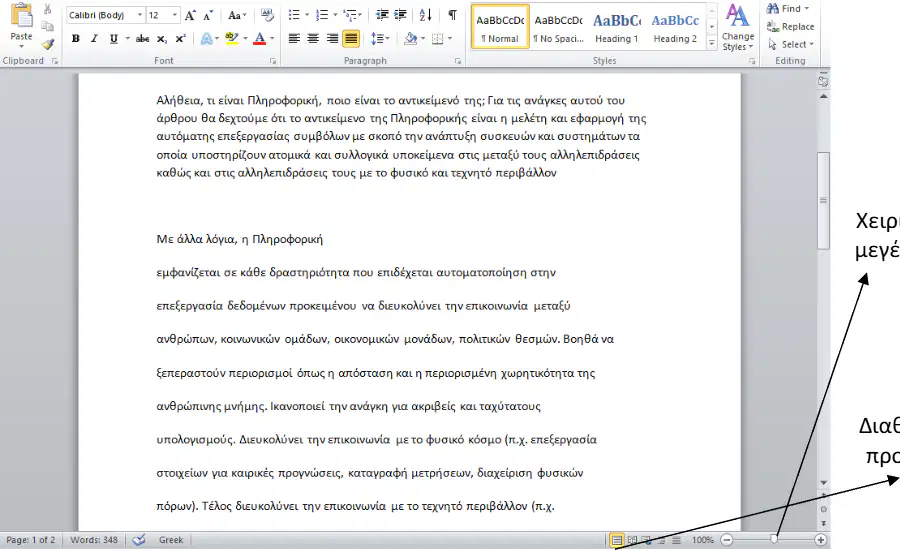Apply superscript formatting
Image resolution: width=900 pixels, height=550 pixels.
pyautogui.click(x=180, y=39)
